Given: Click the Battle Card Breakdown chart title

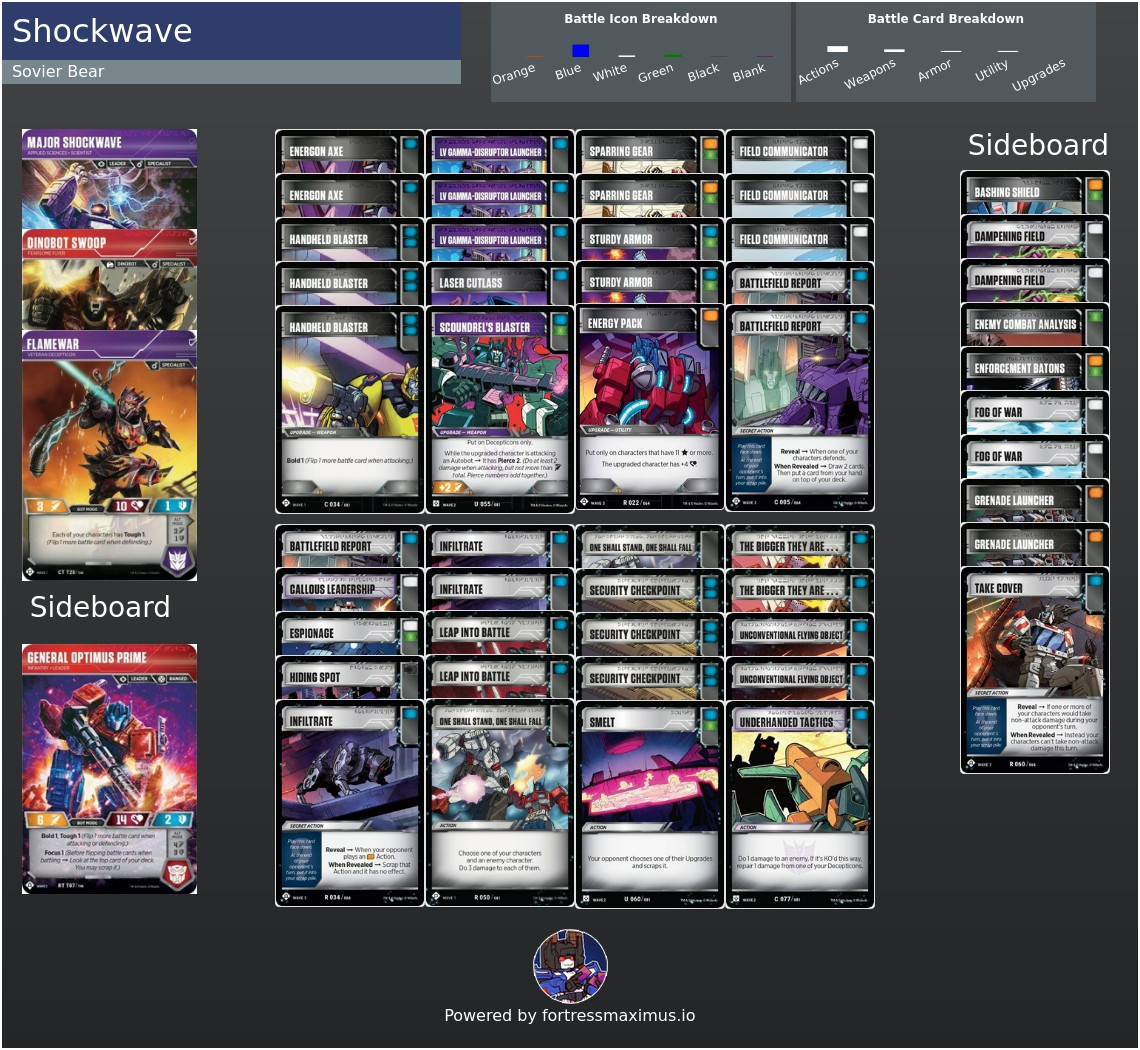Looking at the screenshot, I should pos(945,19).
